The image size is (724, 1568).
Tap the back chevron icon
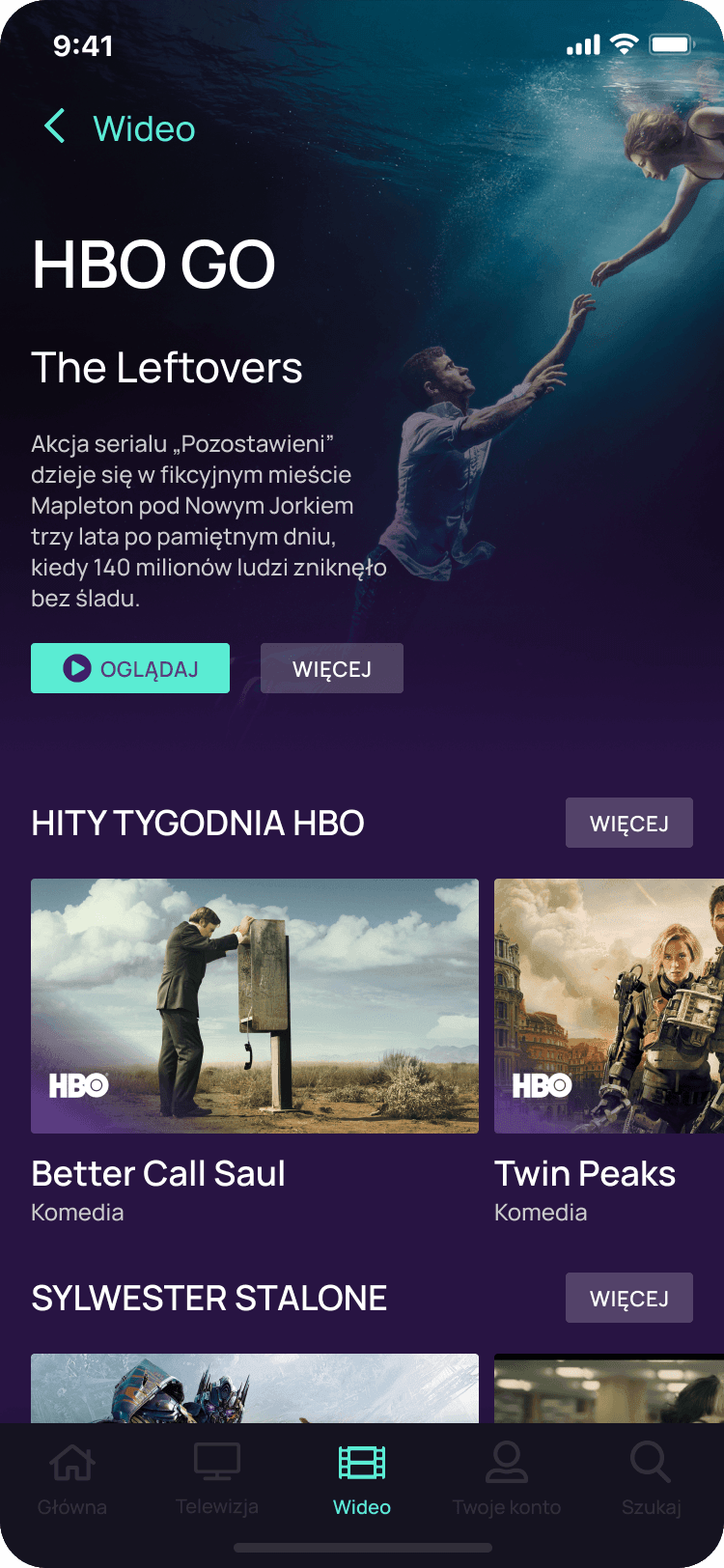click(55, 126)
